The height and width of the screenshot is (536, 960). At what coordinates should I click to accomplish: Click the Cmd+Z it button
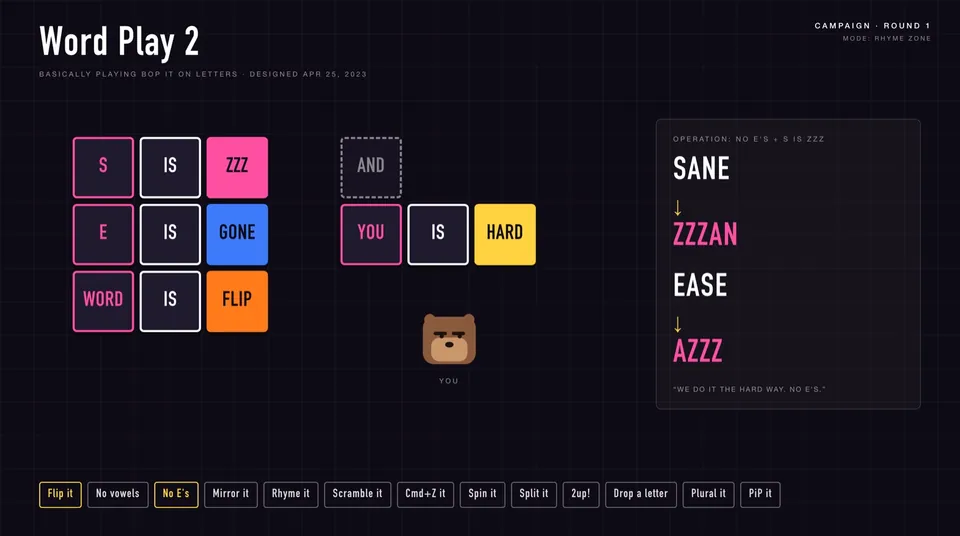426,494
